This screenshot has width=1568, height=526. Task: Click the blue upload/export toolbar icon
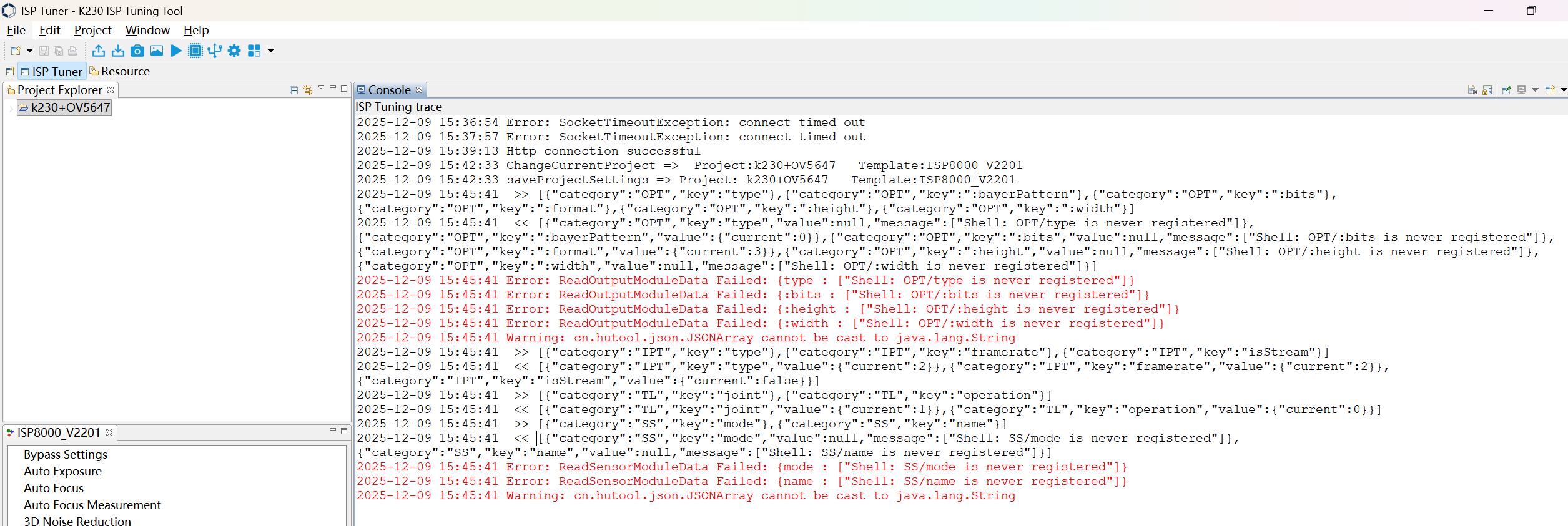(99, 51)
